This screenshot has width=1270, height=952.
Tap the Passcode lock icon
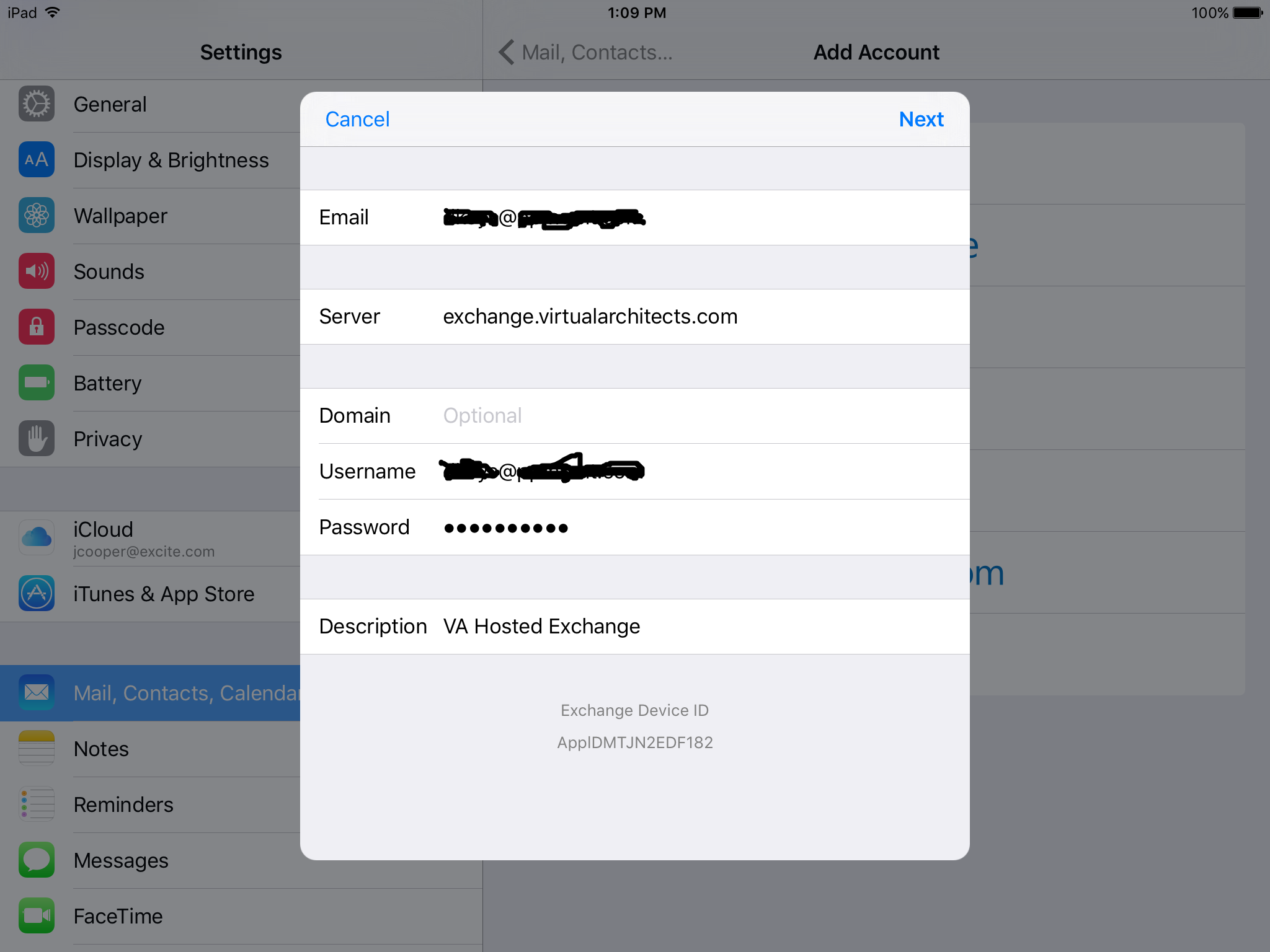37,327
